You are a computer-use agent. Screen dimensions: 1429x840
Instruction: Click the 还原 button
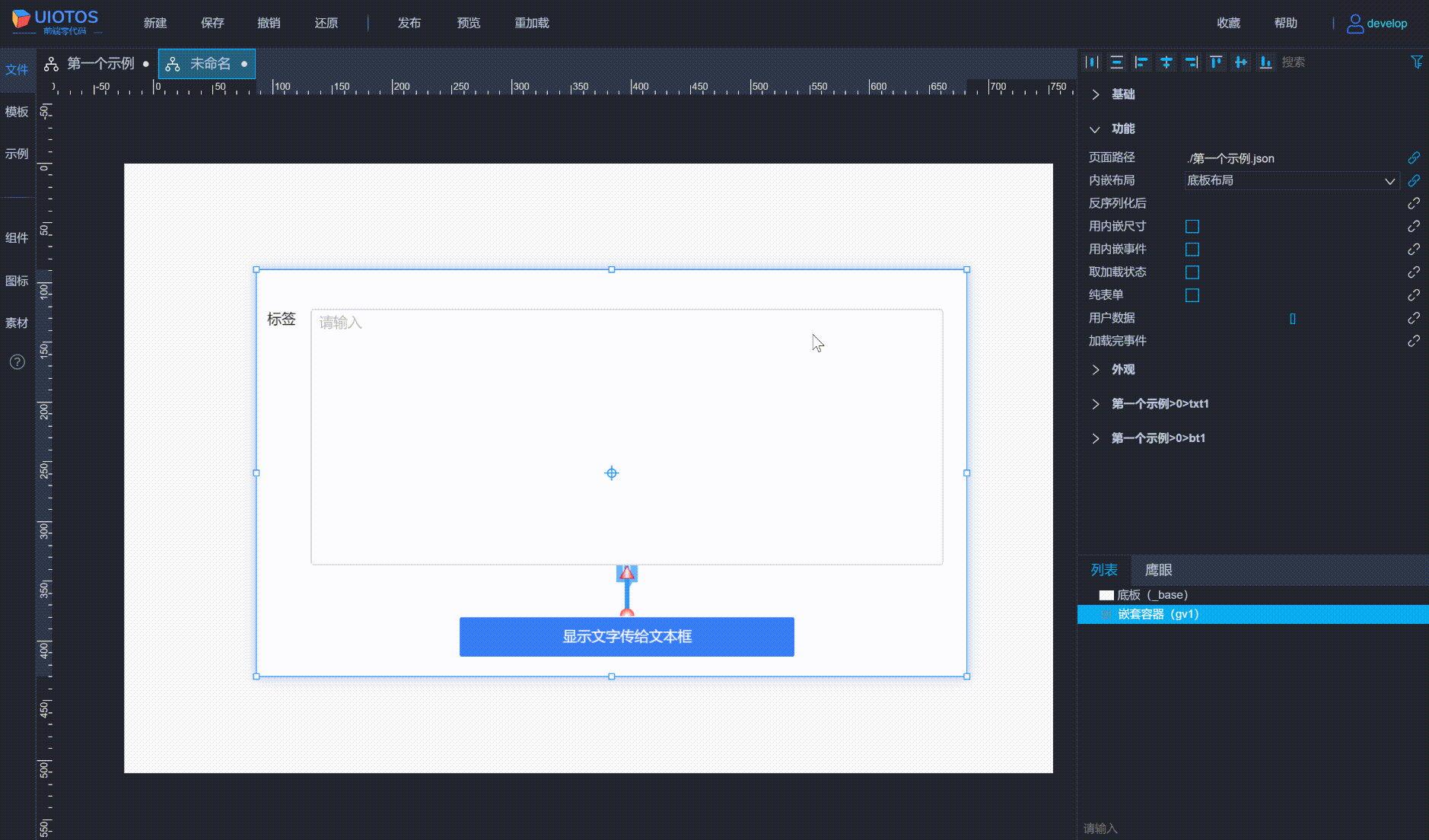[326, 24]
